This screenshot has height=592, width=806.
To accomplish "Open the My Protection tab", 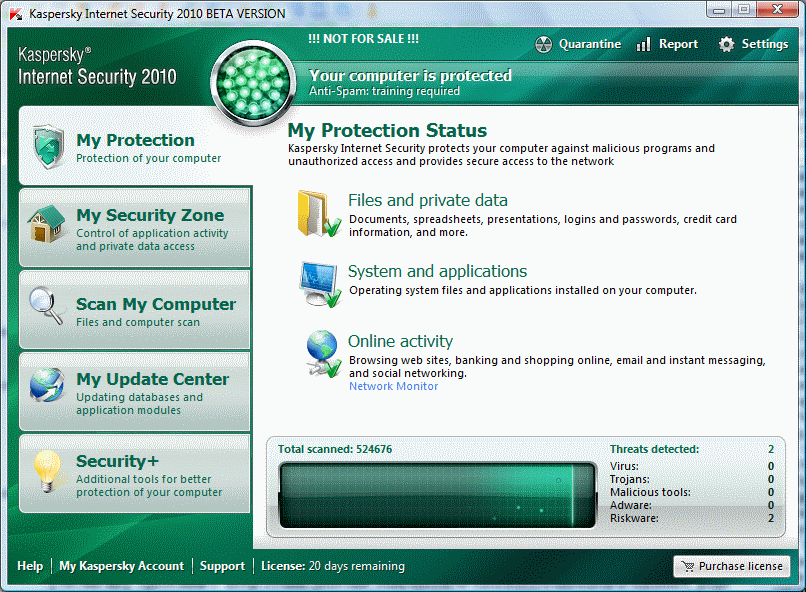I will [x=135, y=146].
